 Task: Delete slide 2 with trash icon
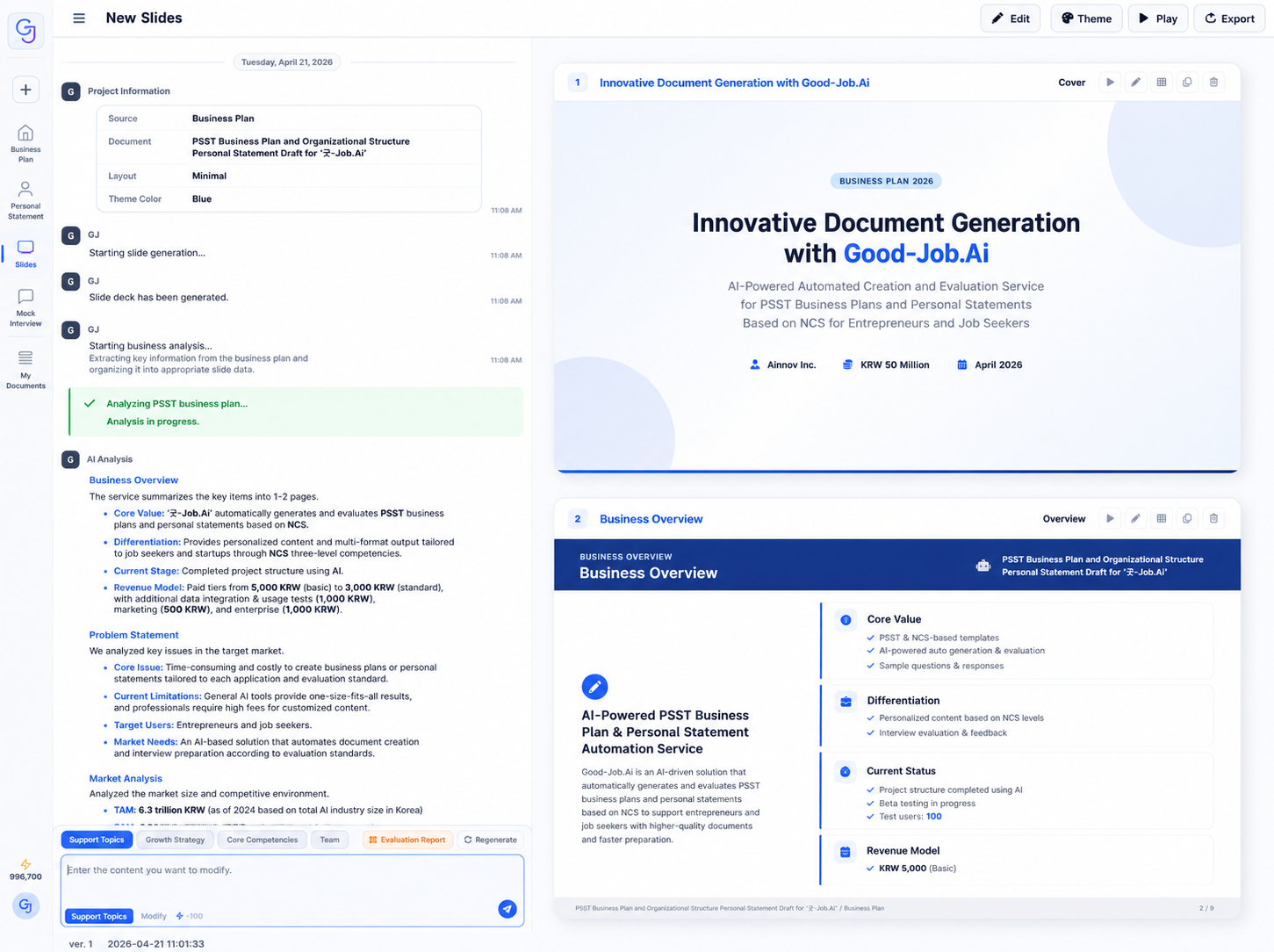[1213, 518]
